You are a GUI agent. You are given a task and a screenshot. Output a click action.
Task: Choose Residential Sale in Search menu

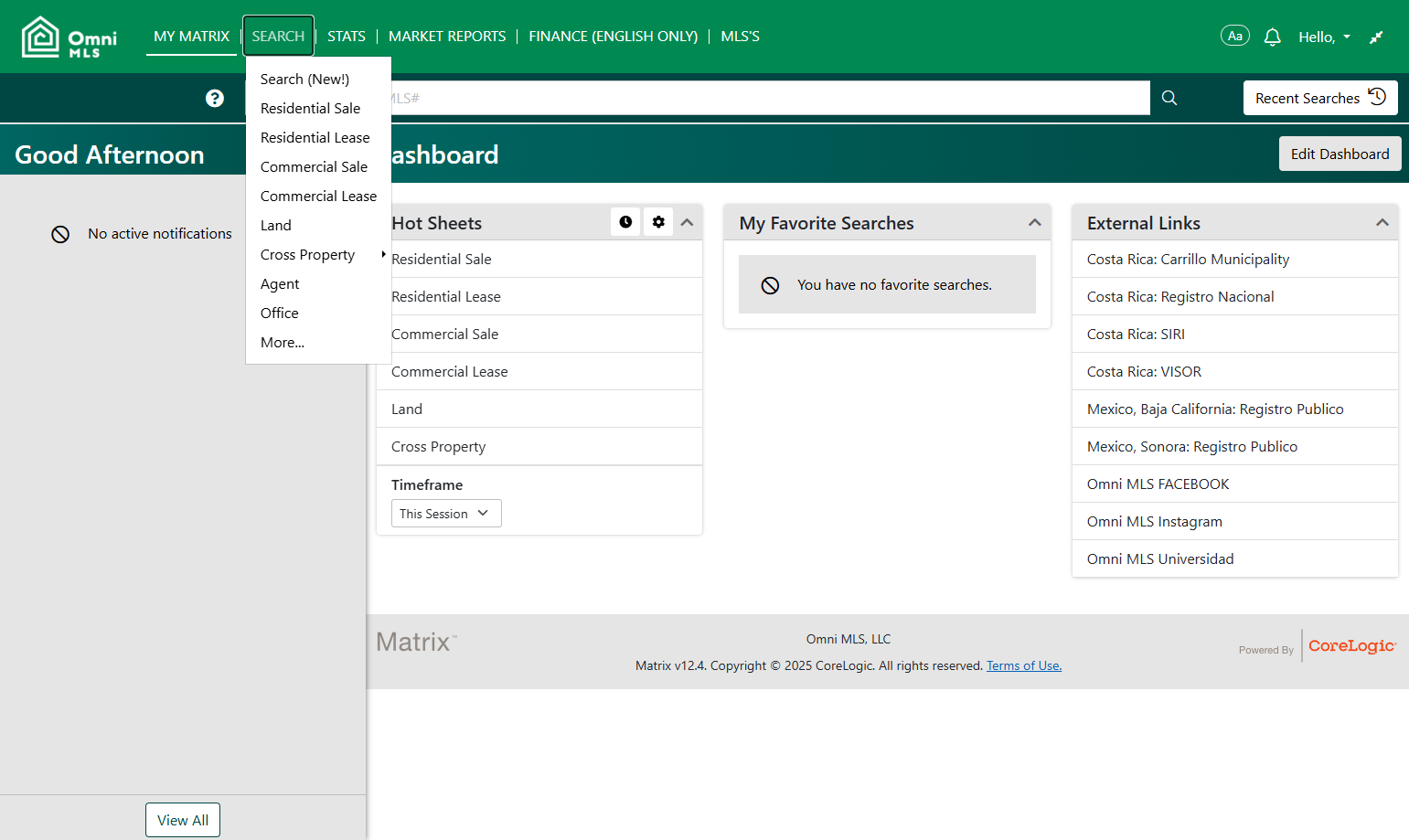[318, 109]
